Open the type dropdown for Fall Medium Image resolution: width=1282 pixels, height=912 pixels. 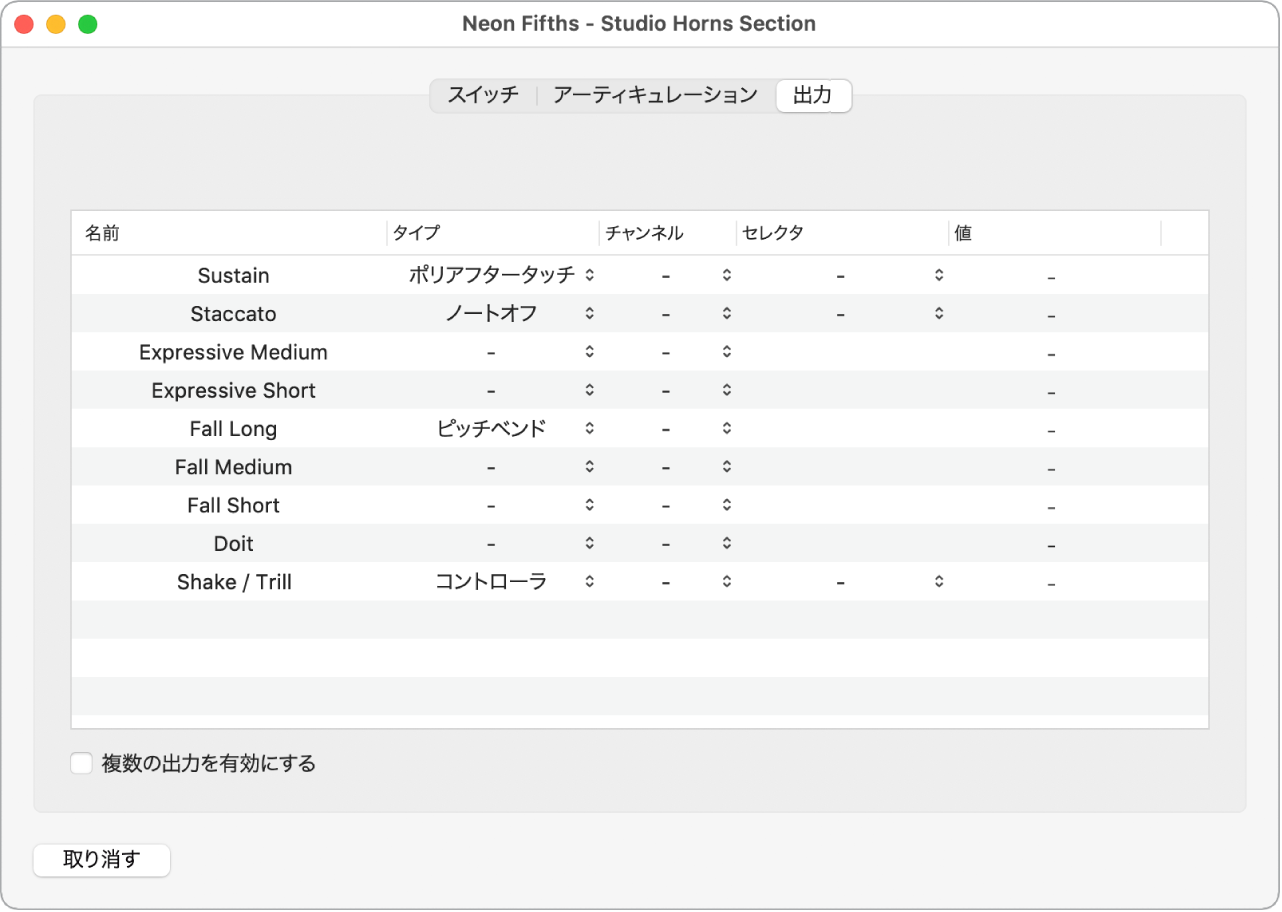589,466
